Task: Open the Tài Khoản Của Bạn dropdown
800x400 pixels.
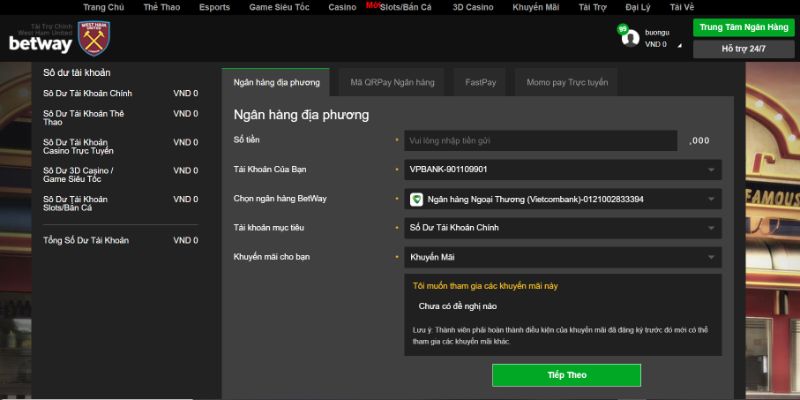Action: (563, 169)
